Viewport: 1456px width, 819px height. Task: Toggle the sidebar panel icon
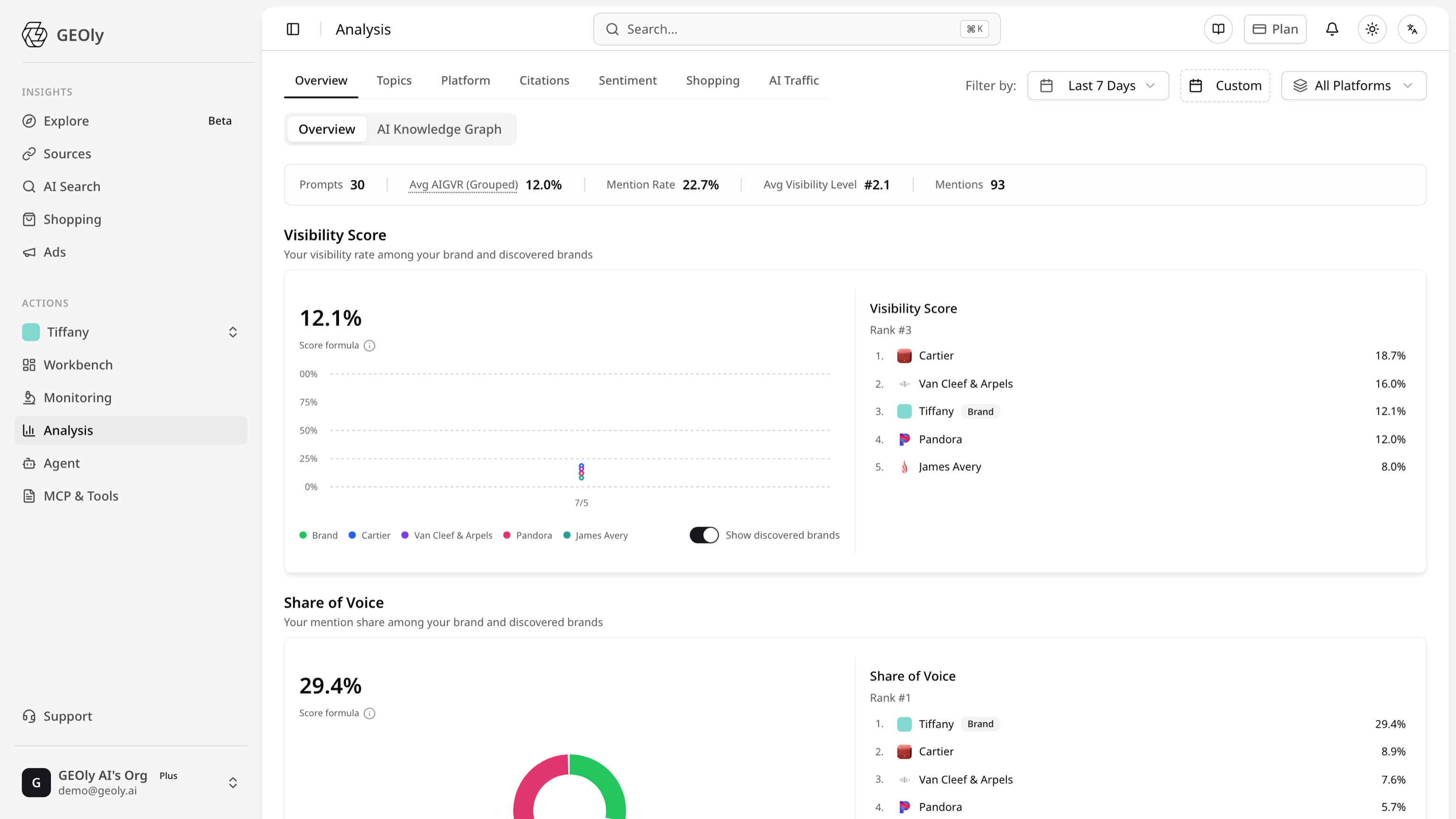tap(293, 29)
